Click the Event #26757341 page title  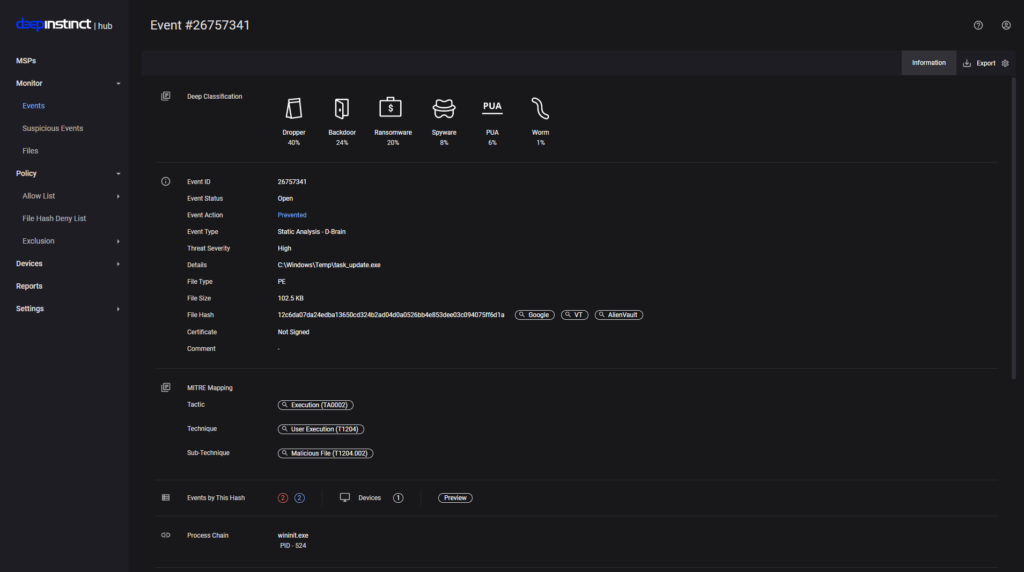click(x=200, y=25)
